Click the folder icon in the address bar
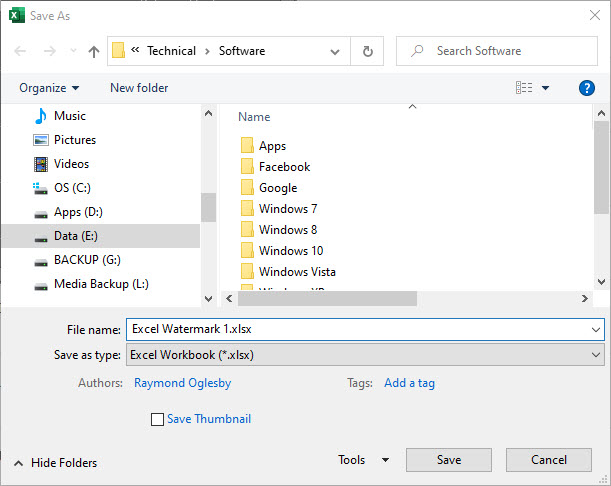Screen dimensions: 611x486 click(x=118, y=51)
